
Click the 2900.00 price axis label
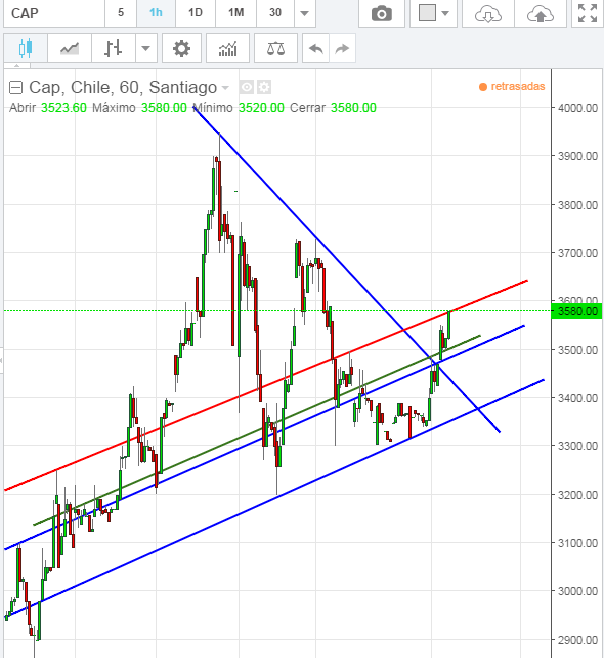[x=578, y=640]
